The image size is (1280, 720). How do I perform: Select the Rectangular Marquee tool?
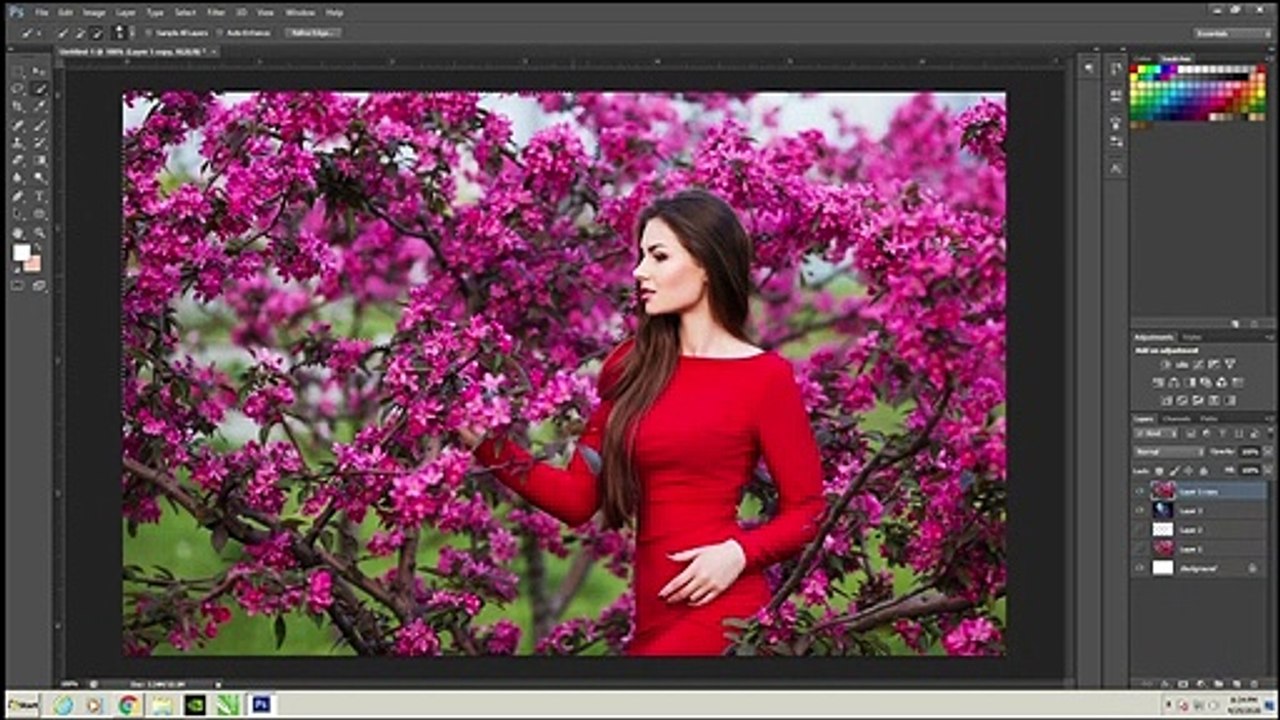point(17,72)
